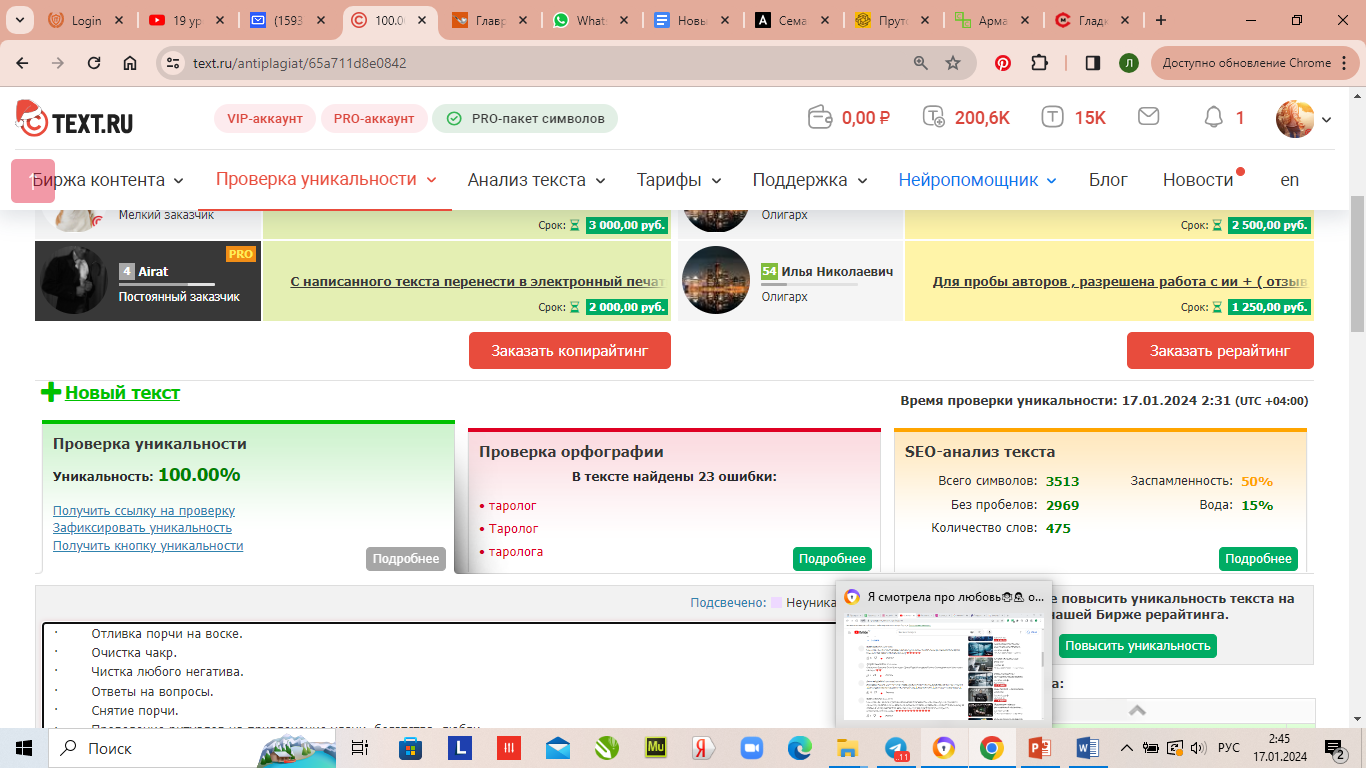Open PowerPoint from the taskbar
The image size is (1366, 768).
[1040, 747]
